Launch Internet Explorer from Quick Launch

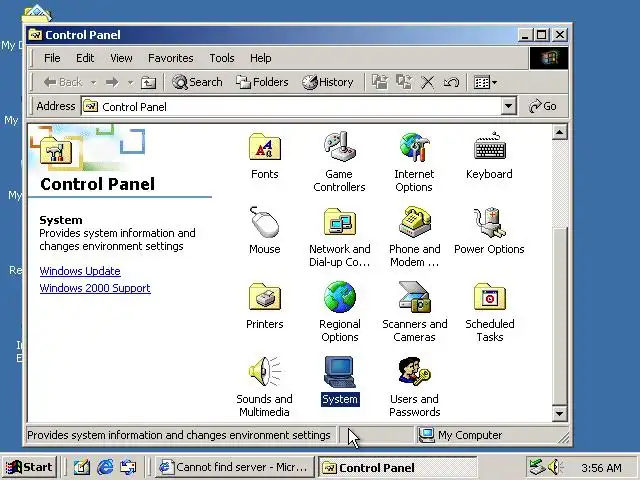click(105, 467)
